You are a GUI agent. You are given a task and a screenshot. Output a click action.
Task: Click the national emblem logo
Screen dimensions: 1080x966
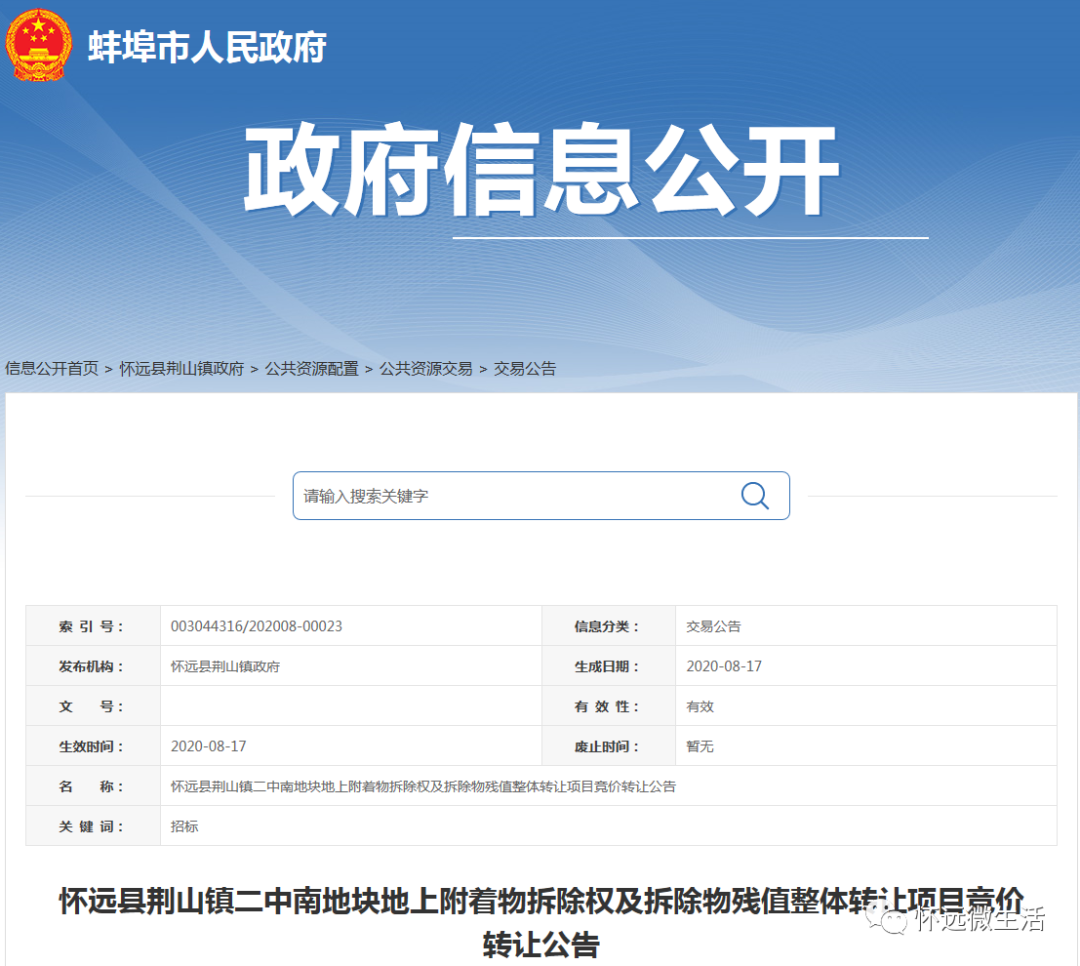click(38, 45)
